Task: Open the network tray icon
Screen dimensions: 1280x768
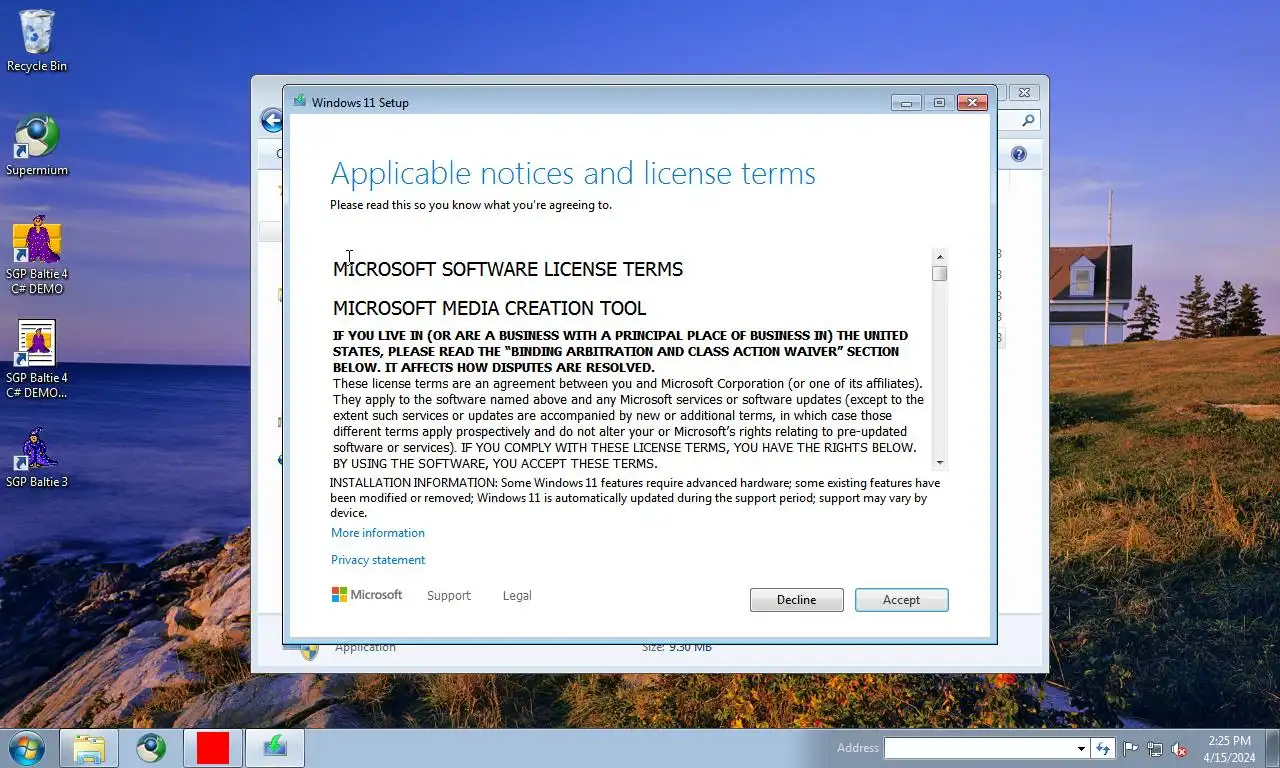Action: coord(1155,748)
